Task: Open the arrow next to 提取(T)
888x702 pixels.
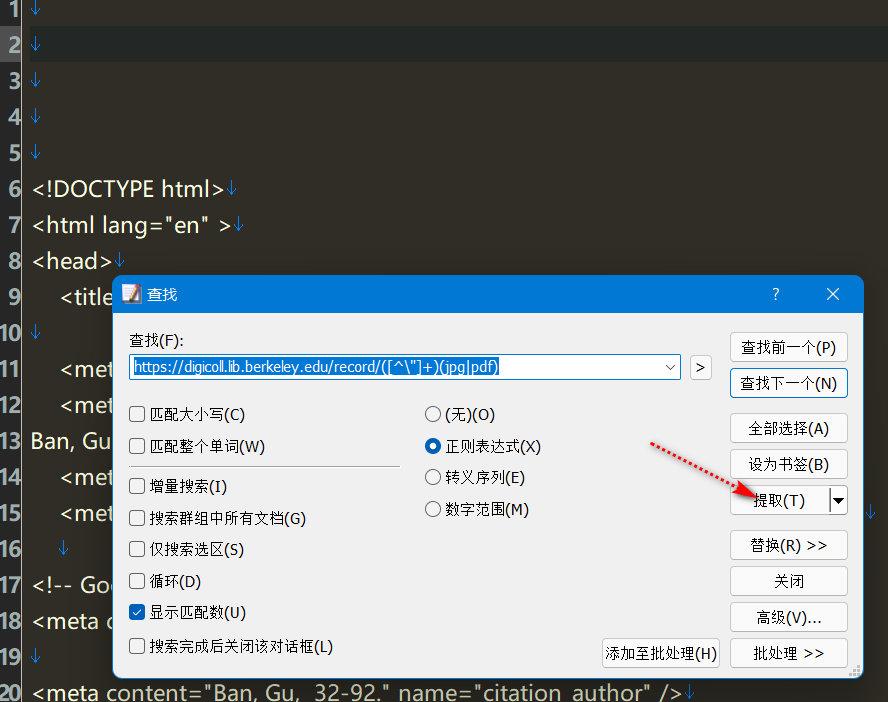Action: (838, 500)
